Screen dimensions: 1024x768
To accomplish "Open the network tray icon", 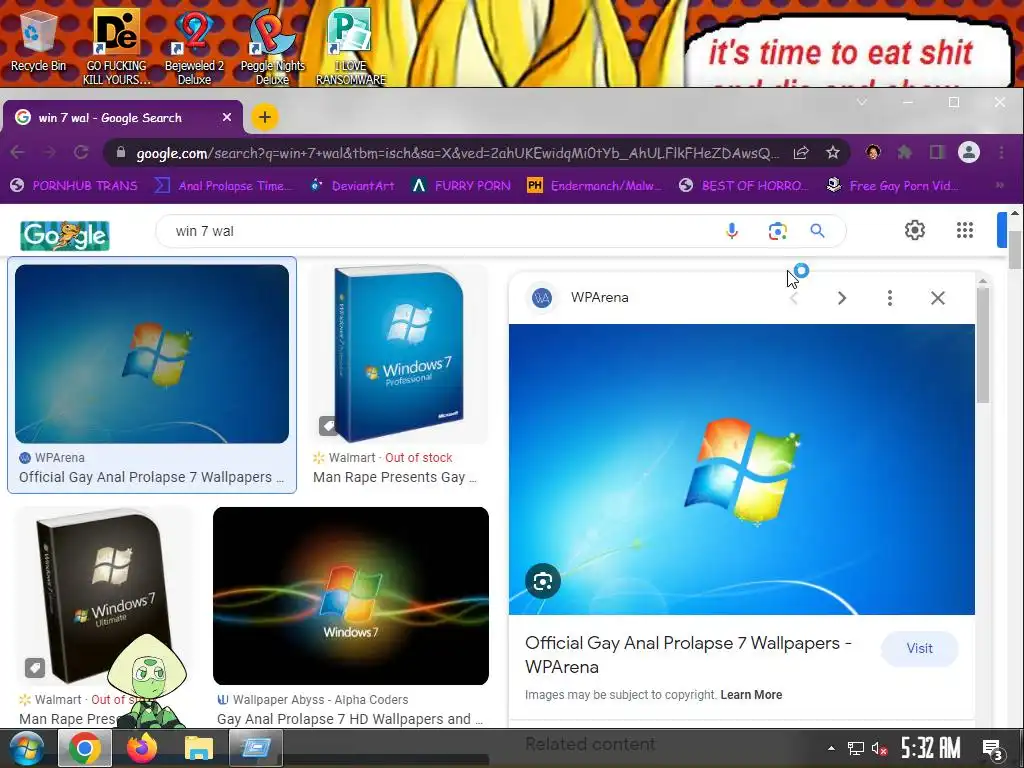I will tap(855, 748).
